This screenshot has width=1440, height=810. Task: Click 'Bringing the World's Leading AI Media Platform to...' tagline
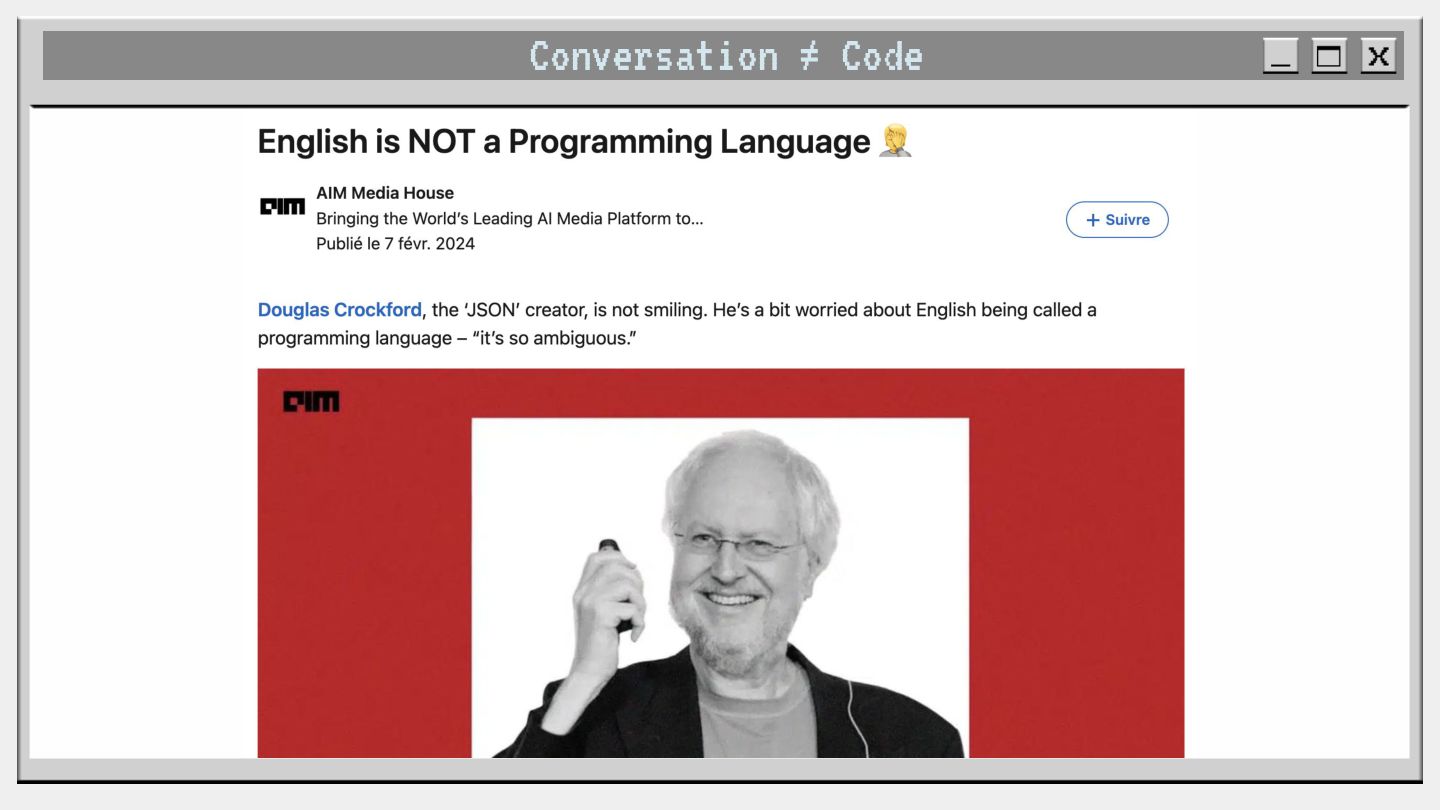pyautogui.click(x=510, y=219)
